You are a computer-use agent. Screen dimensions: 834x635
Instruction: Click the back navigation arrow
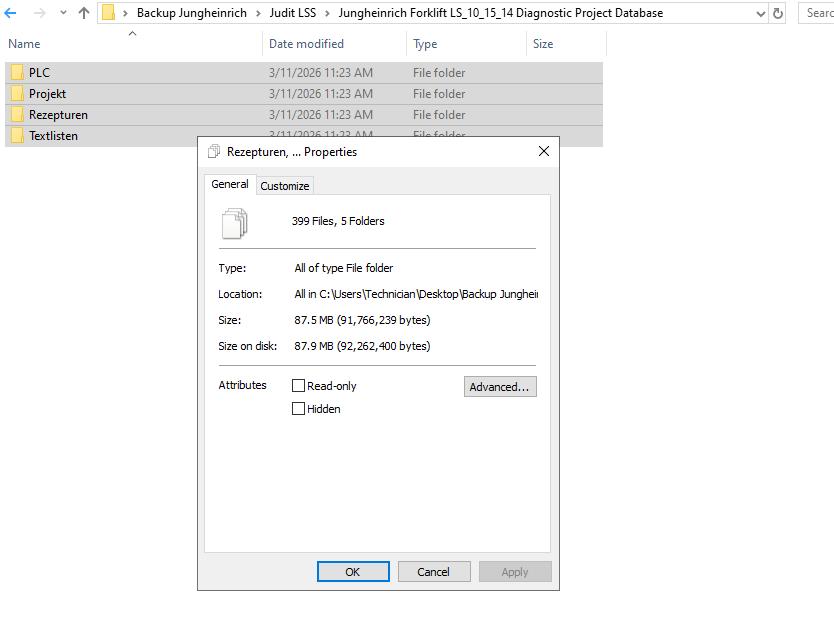click(x=11, y=13)
